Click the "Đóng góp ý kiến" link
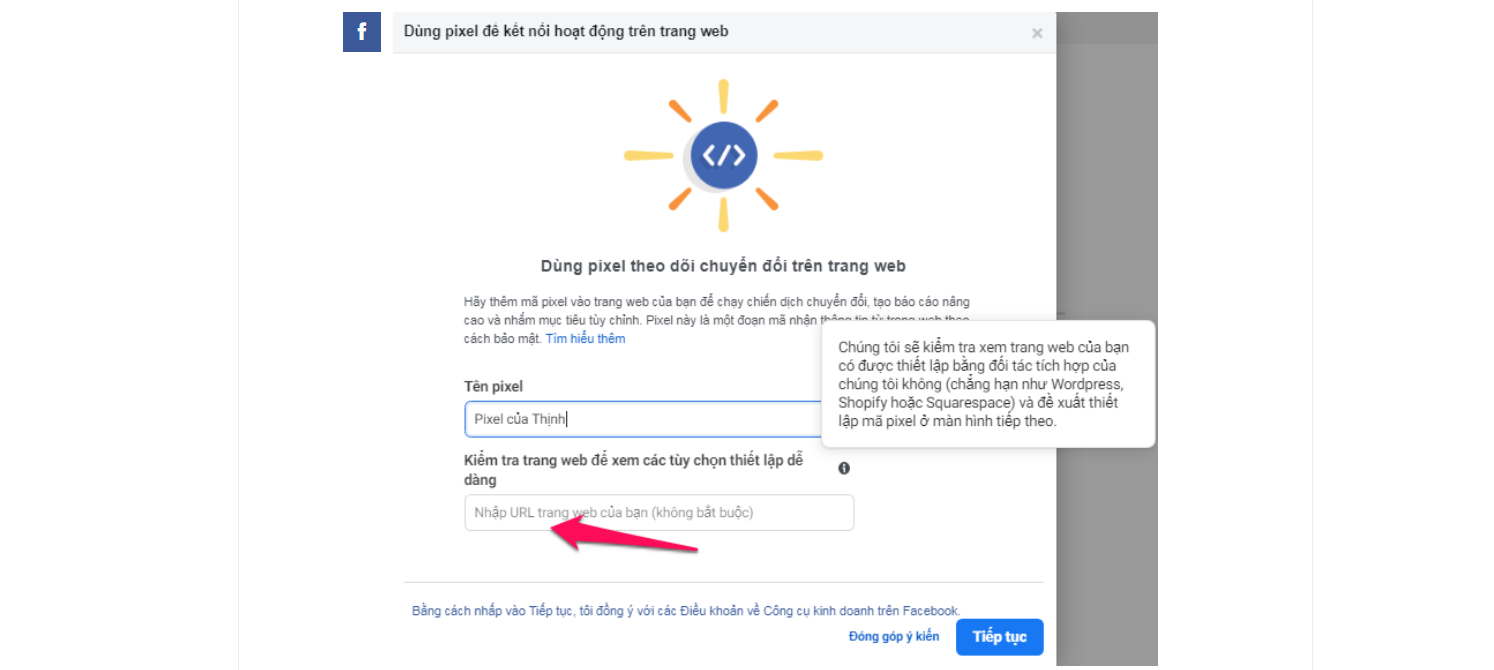 point(894,637)
